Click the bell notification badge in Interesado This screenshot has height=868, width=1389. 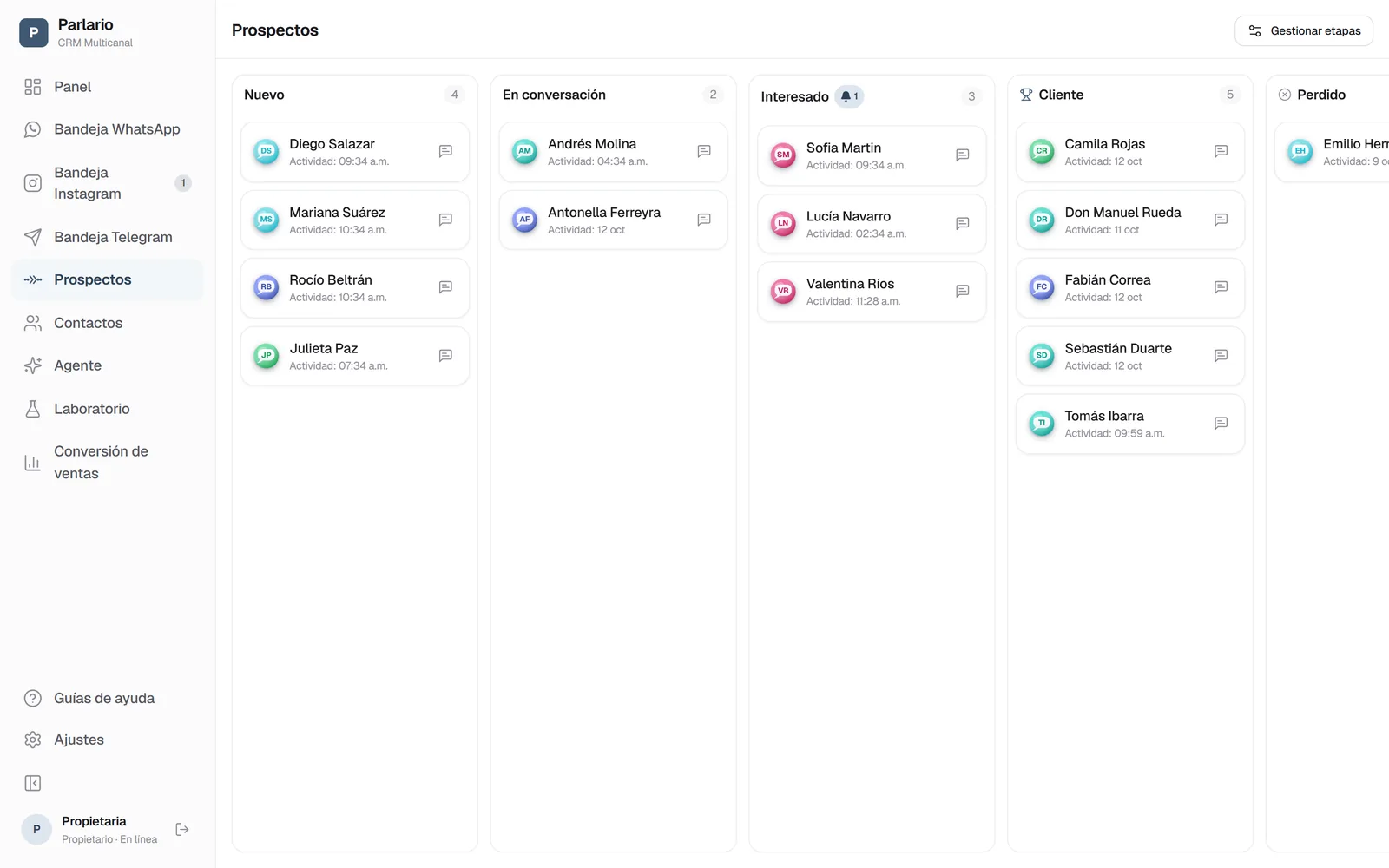pyautogui.click(x=849, y=96)
